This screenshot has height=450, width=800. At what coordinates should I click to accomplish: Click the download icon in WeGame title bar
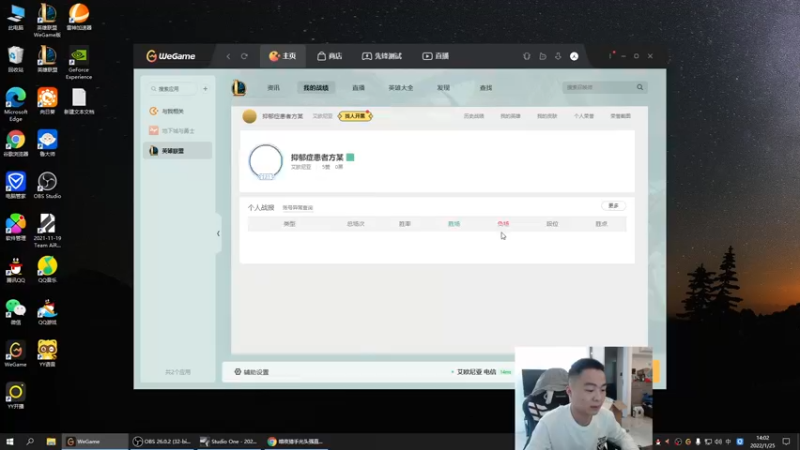[x=558, y=56]
